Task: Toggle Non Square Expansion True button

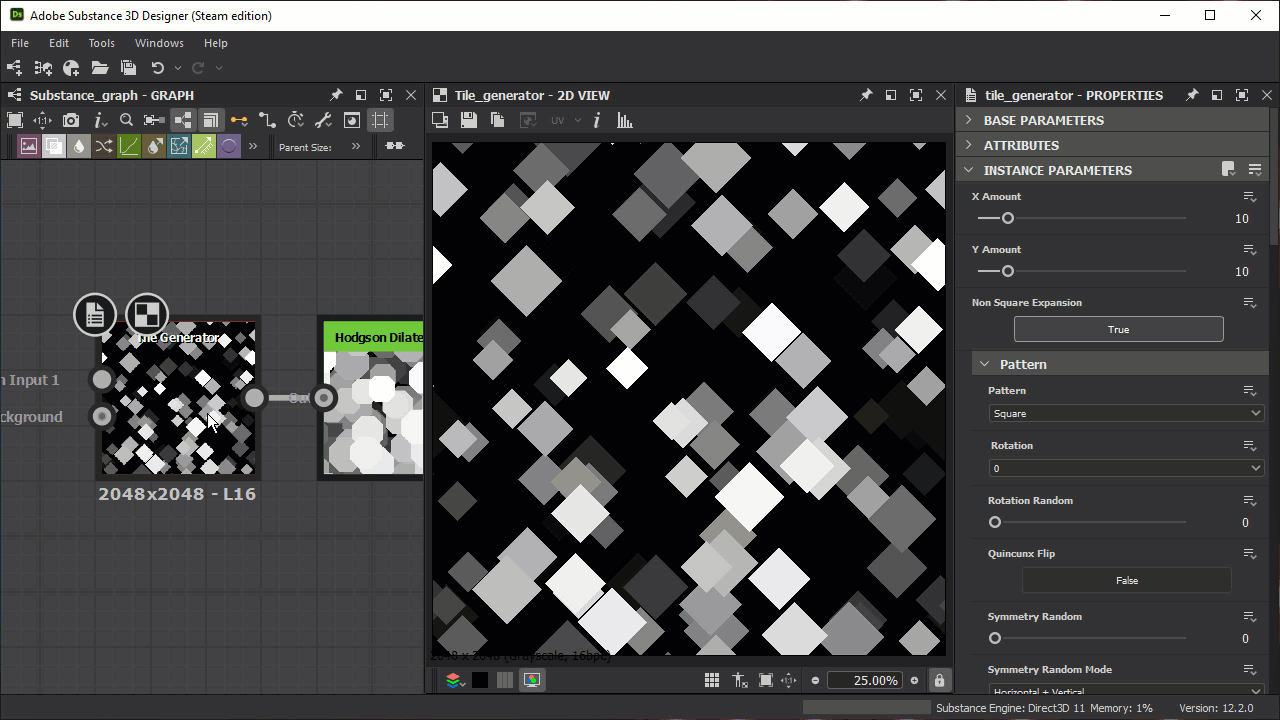Action: pos(1118,329)
